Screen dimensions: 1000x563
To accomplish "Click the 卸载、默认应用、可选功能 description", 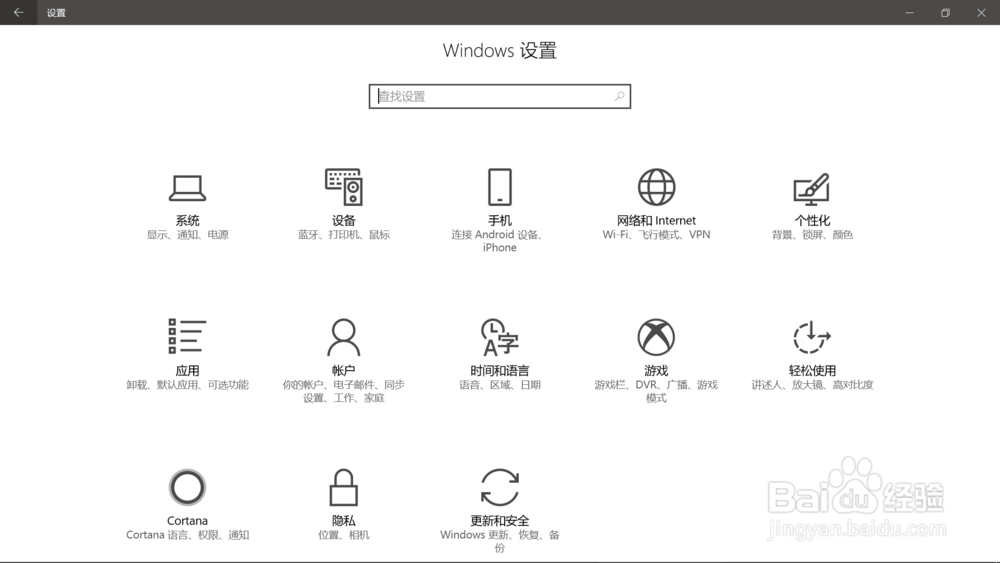I will 187,384.
